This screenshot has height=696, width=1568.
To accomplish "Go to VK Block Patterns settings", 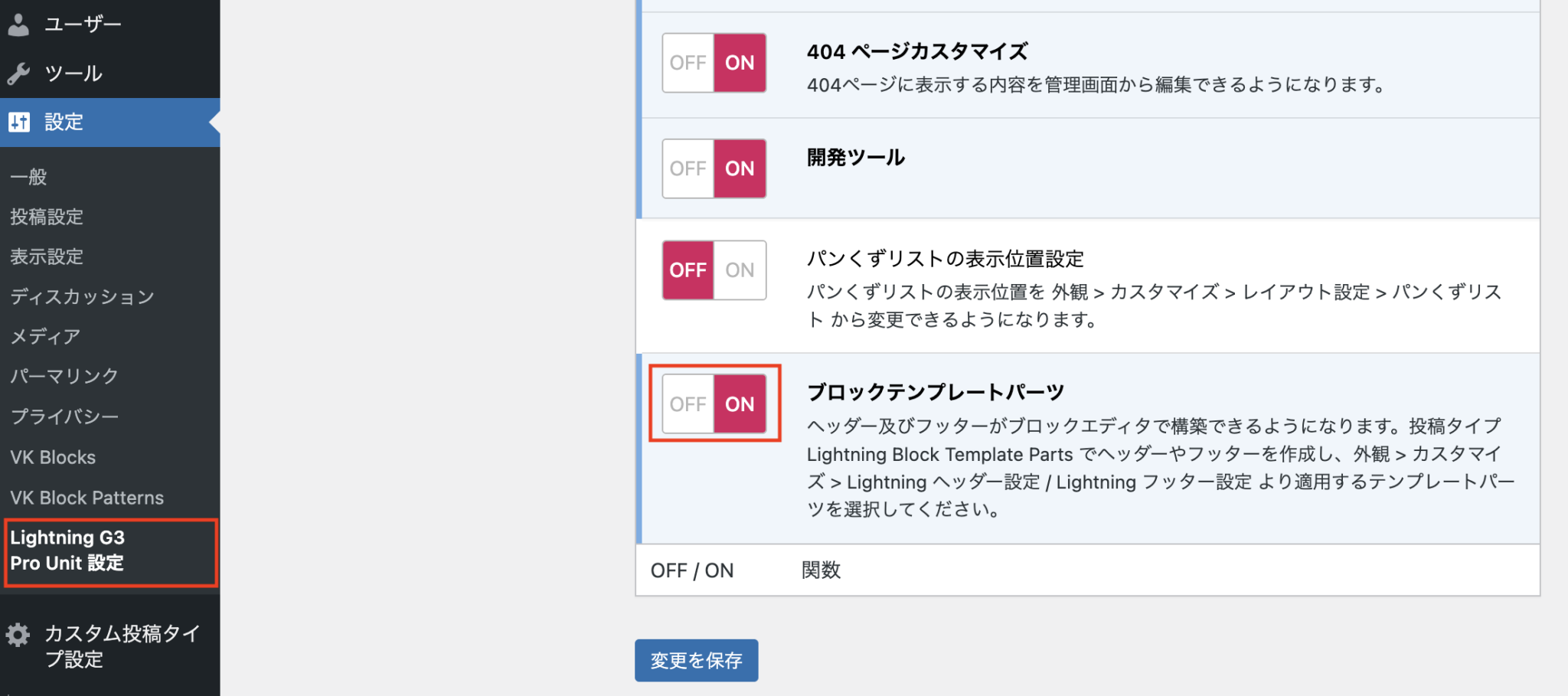I will [x=87, y=498].
